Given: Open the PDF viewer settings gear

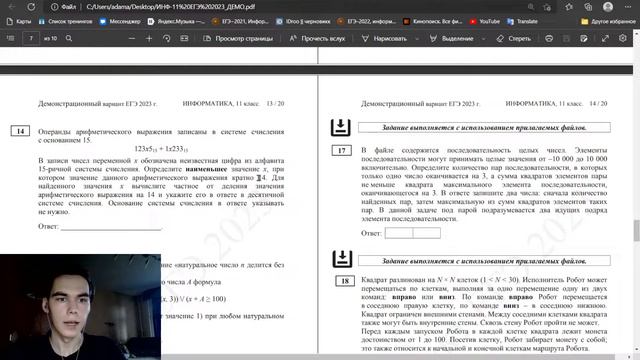Looking at the screenshot, I should coord(622,38).
